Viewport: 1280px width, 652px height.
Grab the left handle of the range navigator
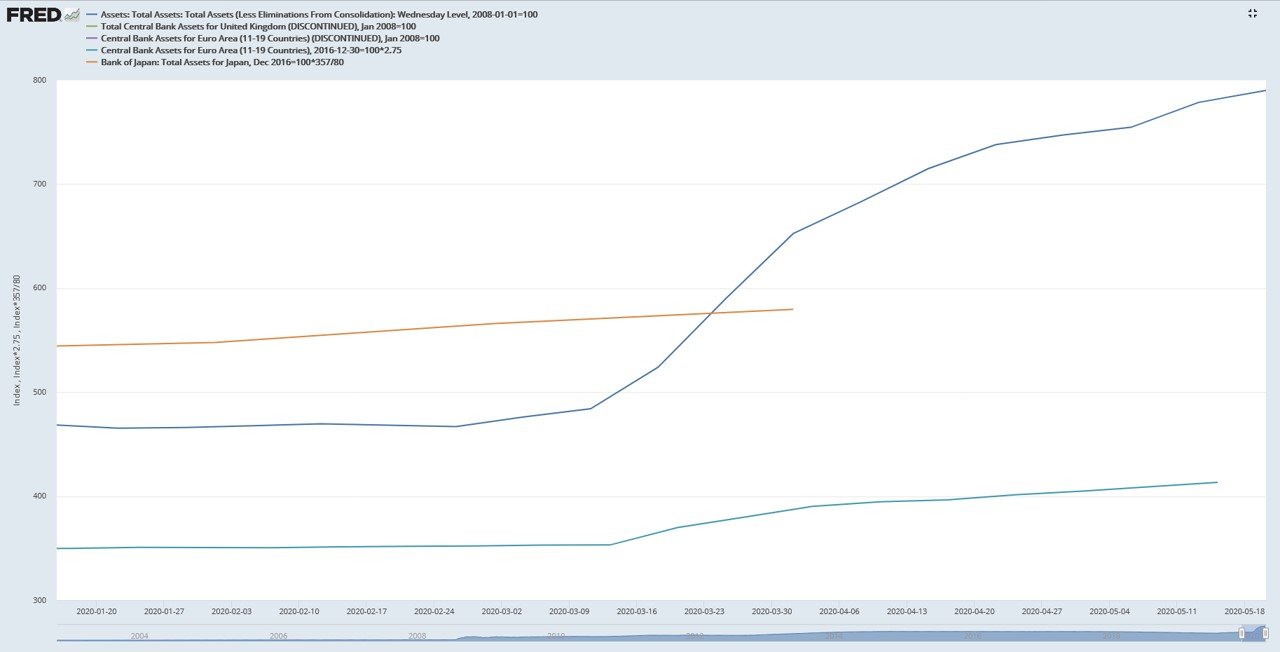[x=1241, y=633]
